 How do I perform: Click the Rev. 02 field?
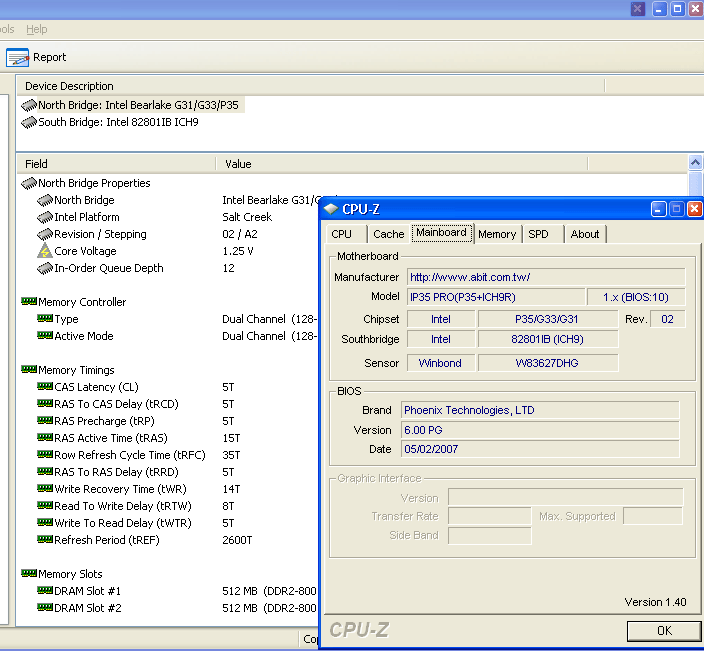(x=668, y=319)
